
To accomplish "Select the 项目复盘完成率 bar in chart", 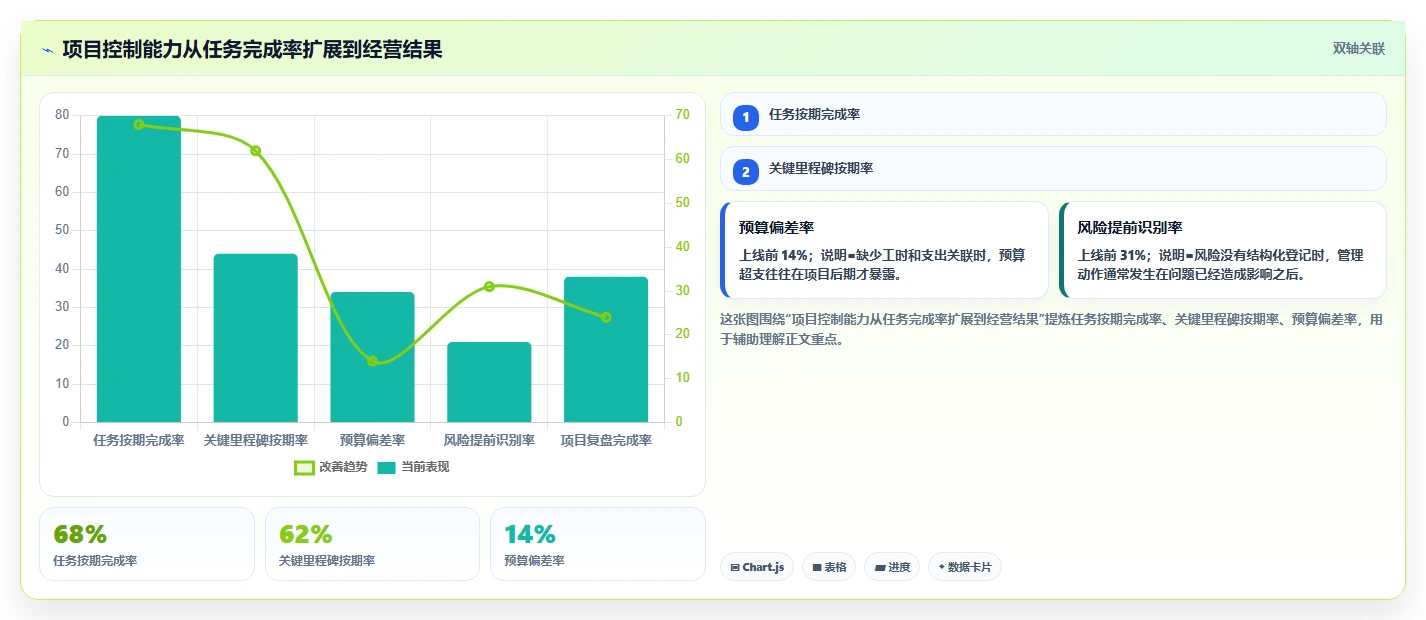I will (x=606, y=349).
